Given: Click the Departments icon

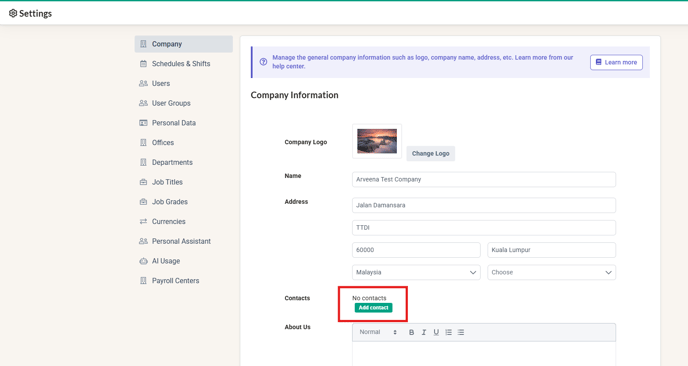Looking at the screenshot, I should tap(143, 162).
